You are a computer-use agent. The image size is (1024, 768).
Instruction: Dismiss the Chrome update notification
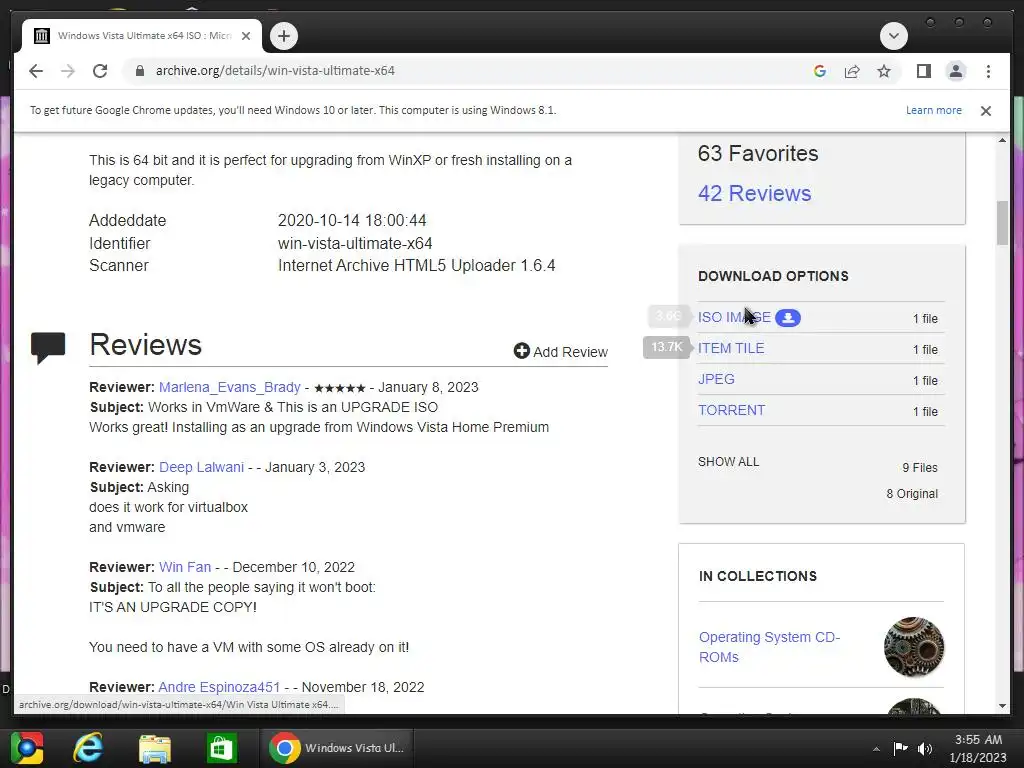click(985, 111)
